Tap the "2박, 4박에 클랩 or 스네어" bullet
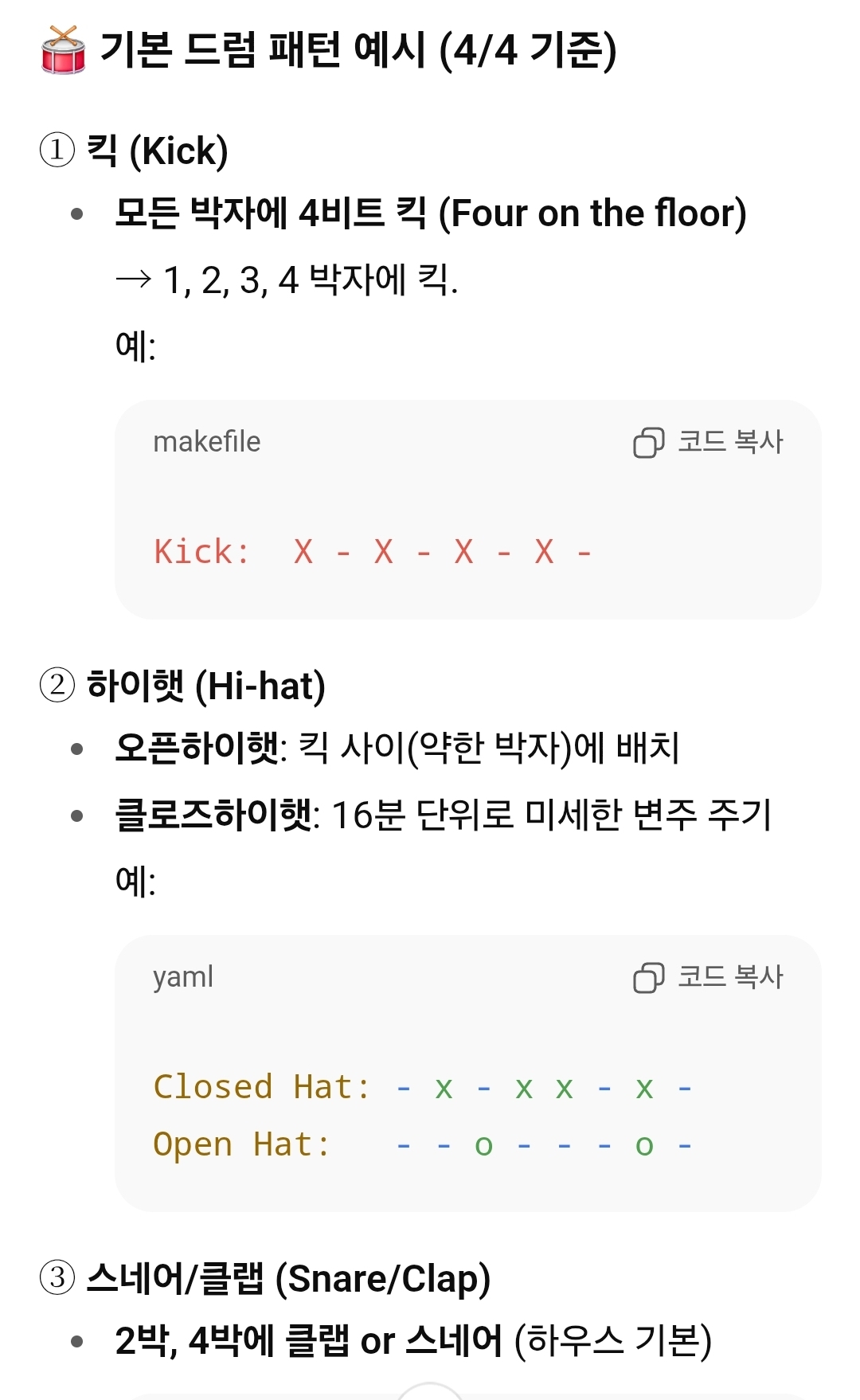 point(412,1340)
